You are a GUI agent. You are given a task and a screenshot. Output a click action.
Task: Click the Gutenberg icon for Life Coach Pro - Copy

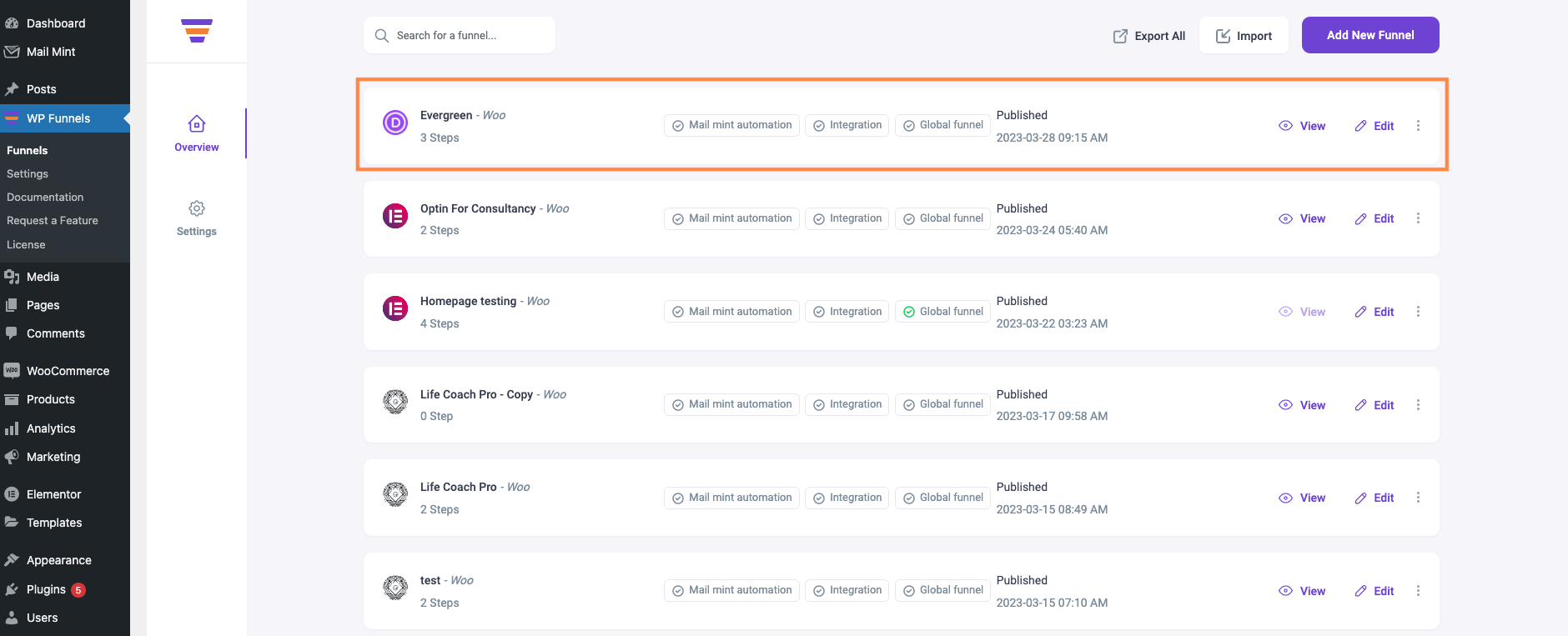pos(395,403)
